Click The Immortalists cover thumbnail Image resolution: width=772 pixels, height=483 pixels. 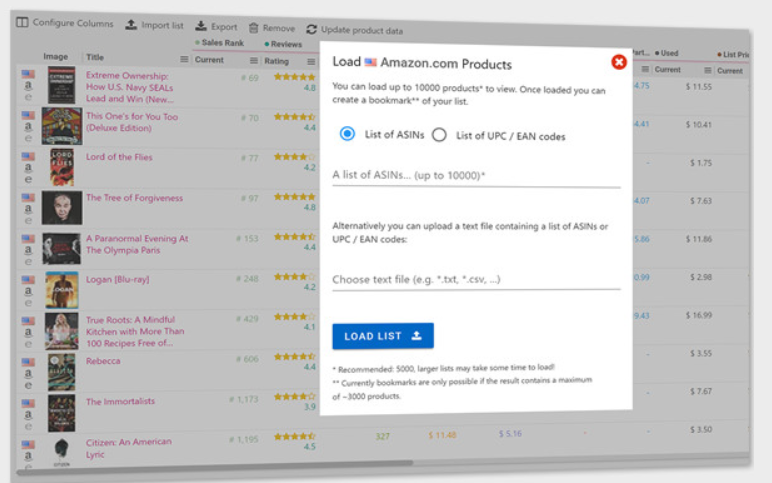[62, 413]
